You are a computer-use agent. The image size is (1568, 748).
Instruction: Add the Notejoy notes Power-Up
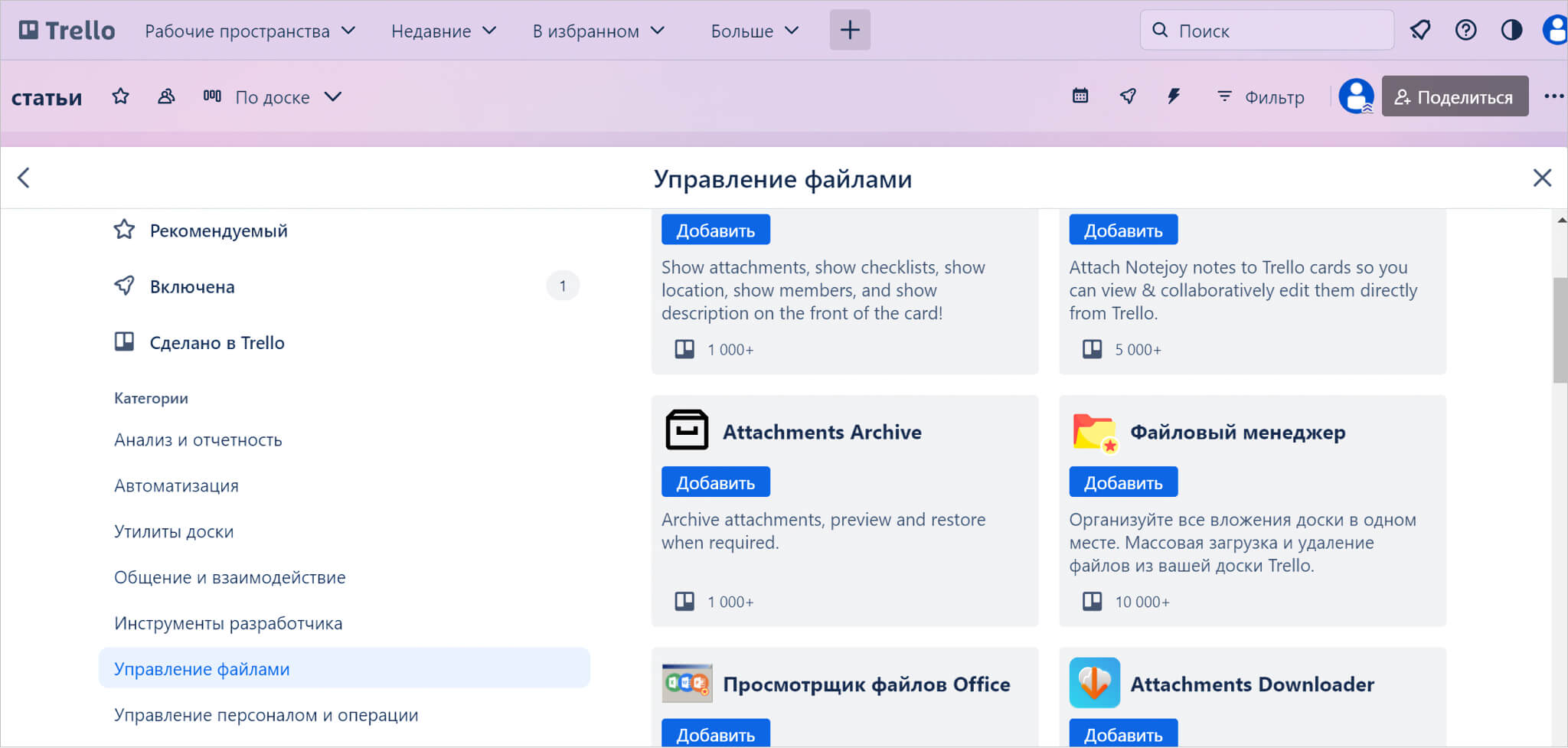(1123, 230)
